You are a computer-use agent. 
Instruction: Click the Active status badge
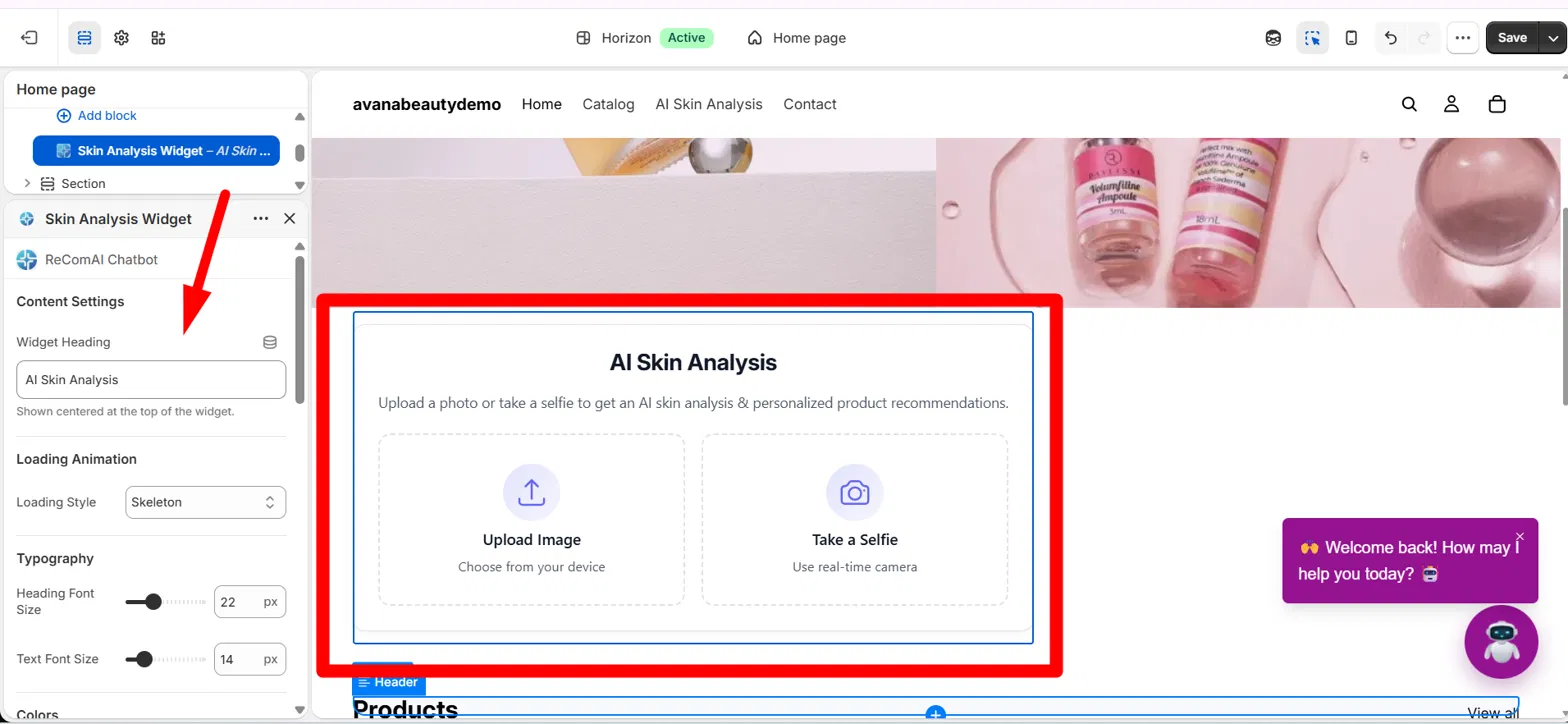(x=686, y=38)
